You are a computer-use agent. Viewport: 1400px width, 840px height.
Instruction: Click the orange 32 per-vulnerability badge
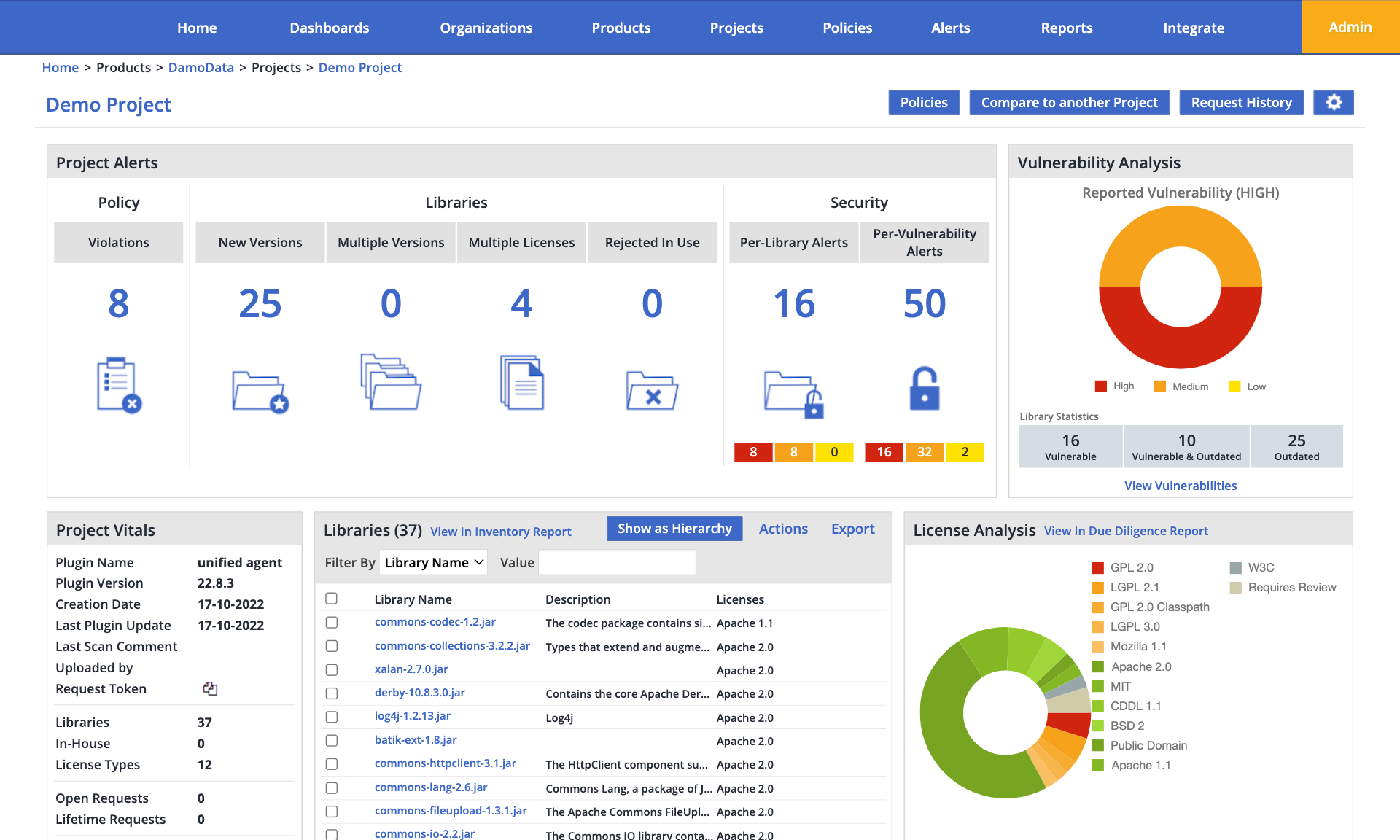pos(925,452)
